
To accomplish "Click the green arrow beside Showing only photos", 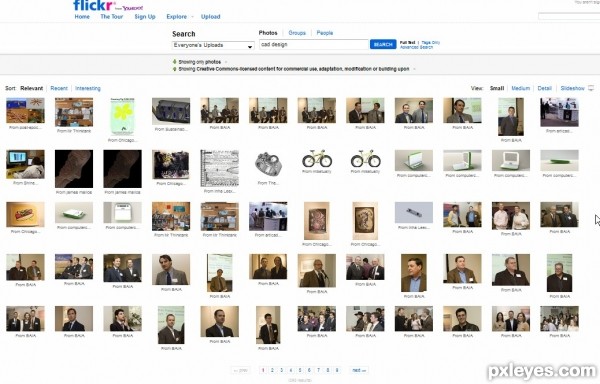I will [x=175, y=62].
